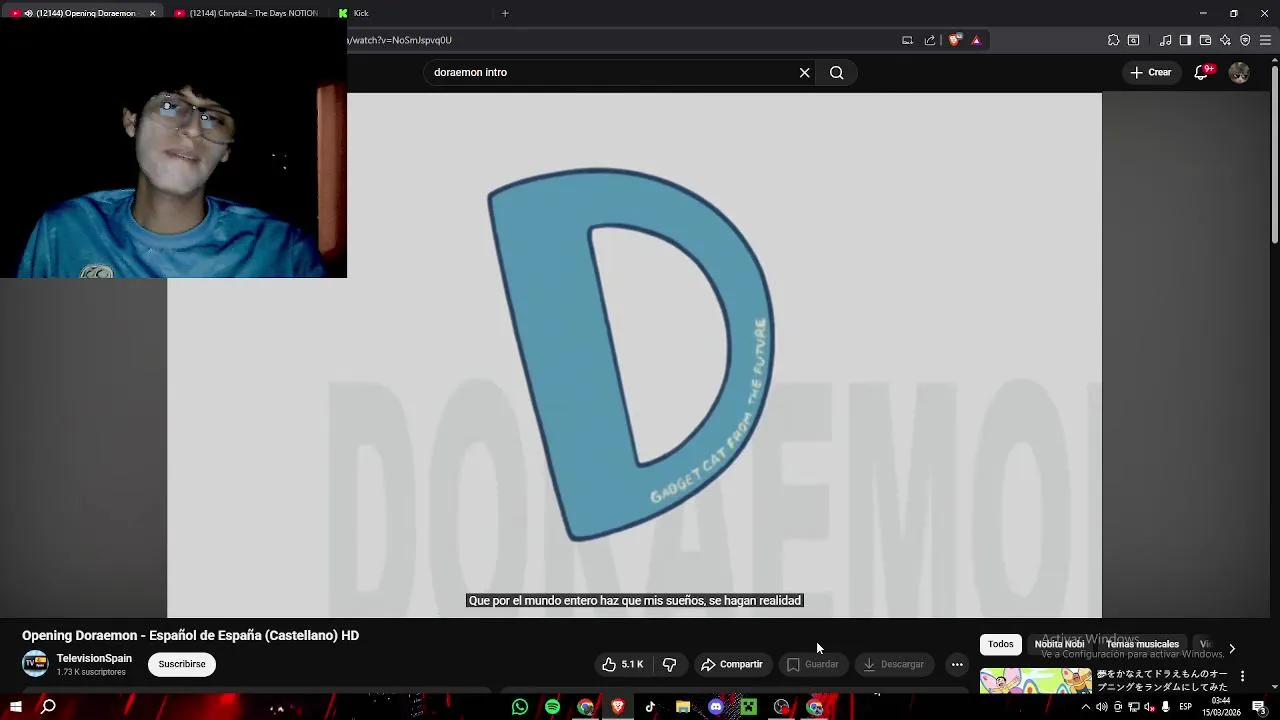Click the TelevisionSpain channel avatar
The width and height of the screenshot is (1280, 720).
coord(35,664)
